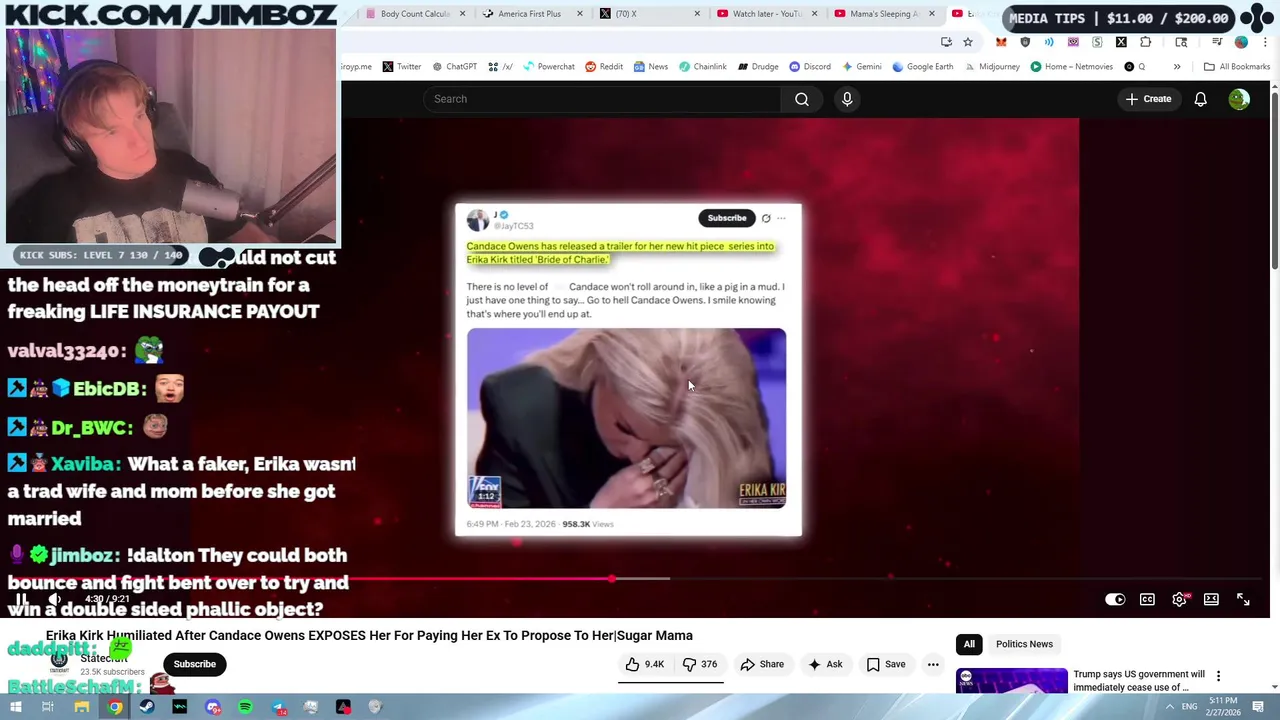1280x720 pixels.
Task: Open Chrome from the taskbar
Action: coord(115,707)
